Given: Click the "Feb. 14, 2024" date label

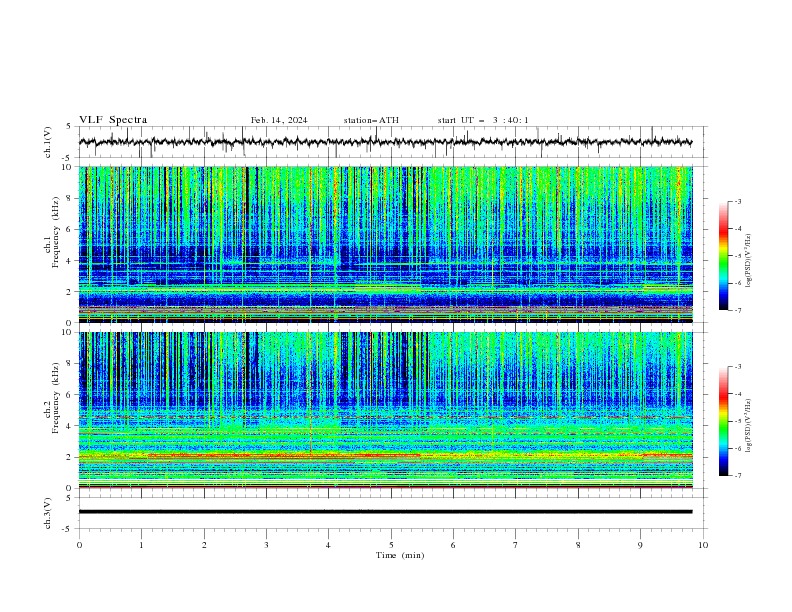Looking at the screenshot, I should pos(279,120).
